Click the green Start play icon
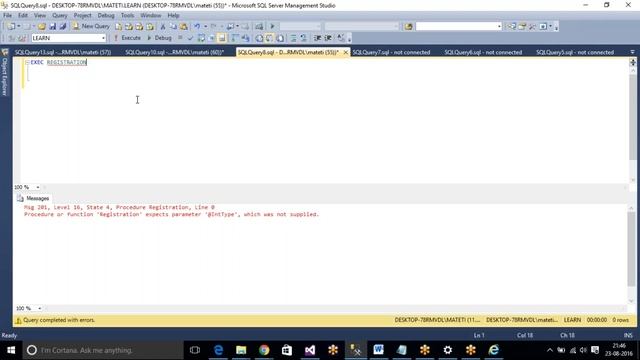Viewport: 640px width, 360px height. pyautogui.click(x=273, y=27)
